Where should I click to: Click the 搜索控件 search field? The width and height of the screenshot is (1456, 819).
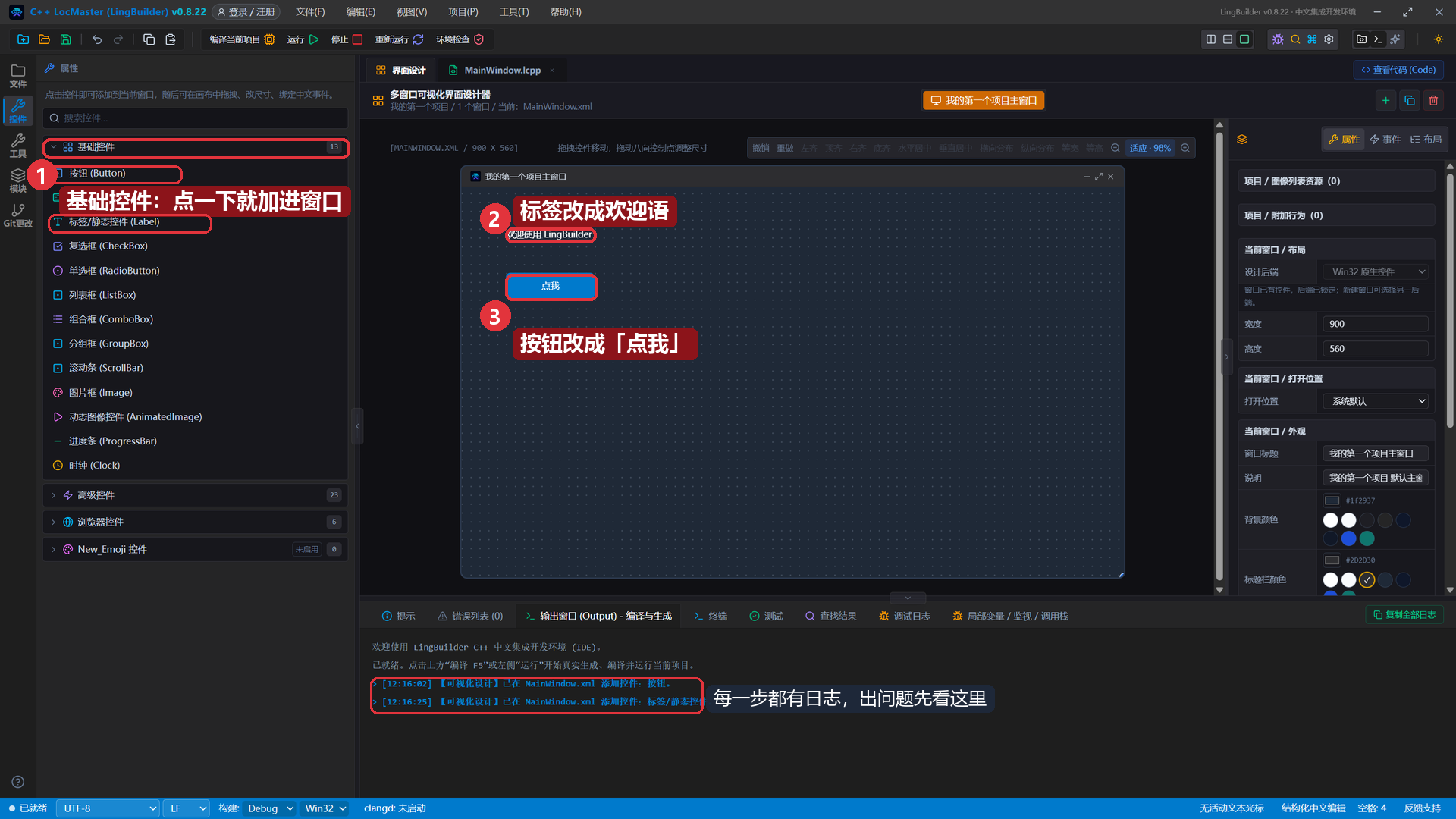196,118
